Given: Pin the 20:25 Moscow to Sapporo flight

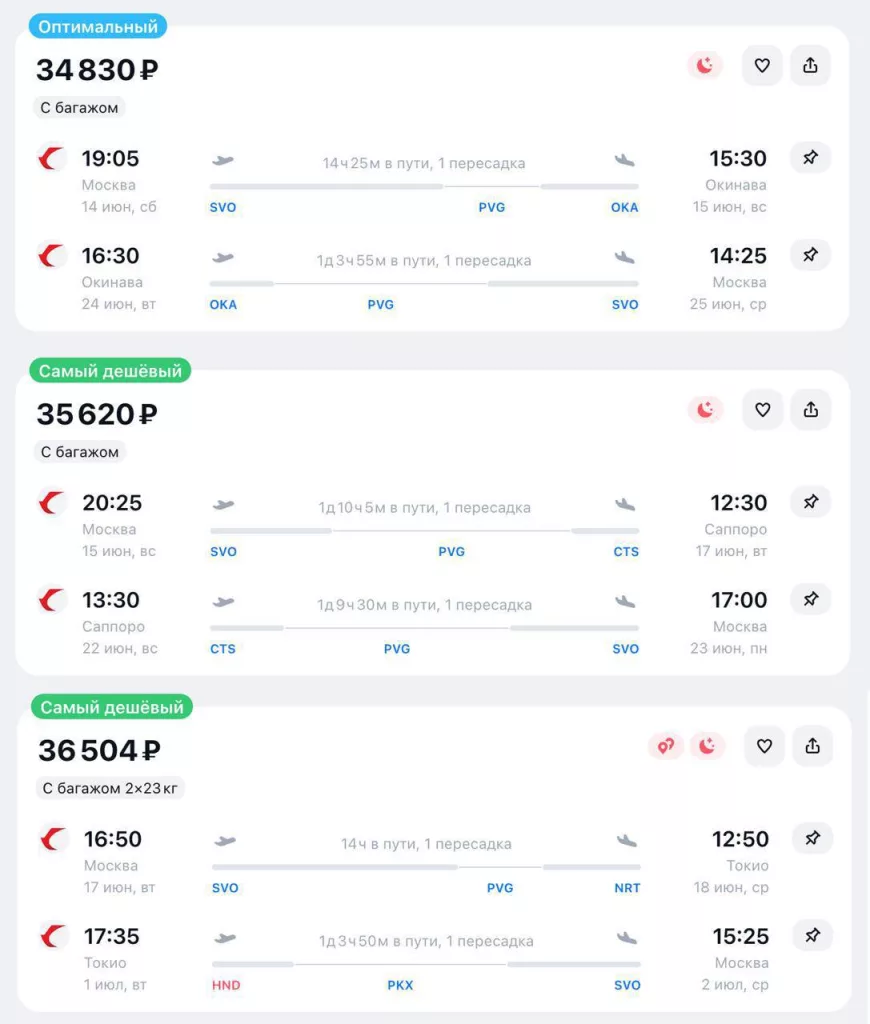Looking at the screenshot, I should click(x=810, y=502).
